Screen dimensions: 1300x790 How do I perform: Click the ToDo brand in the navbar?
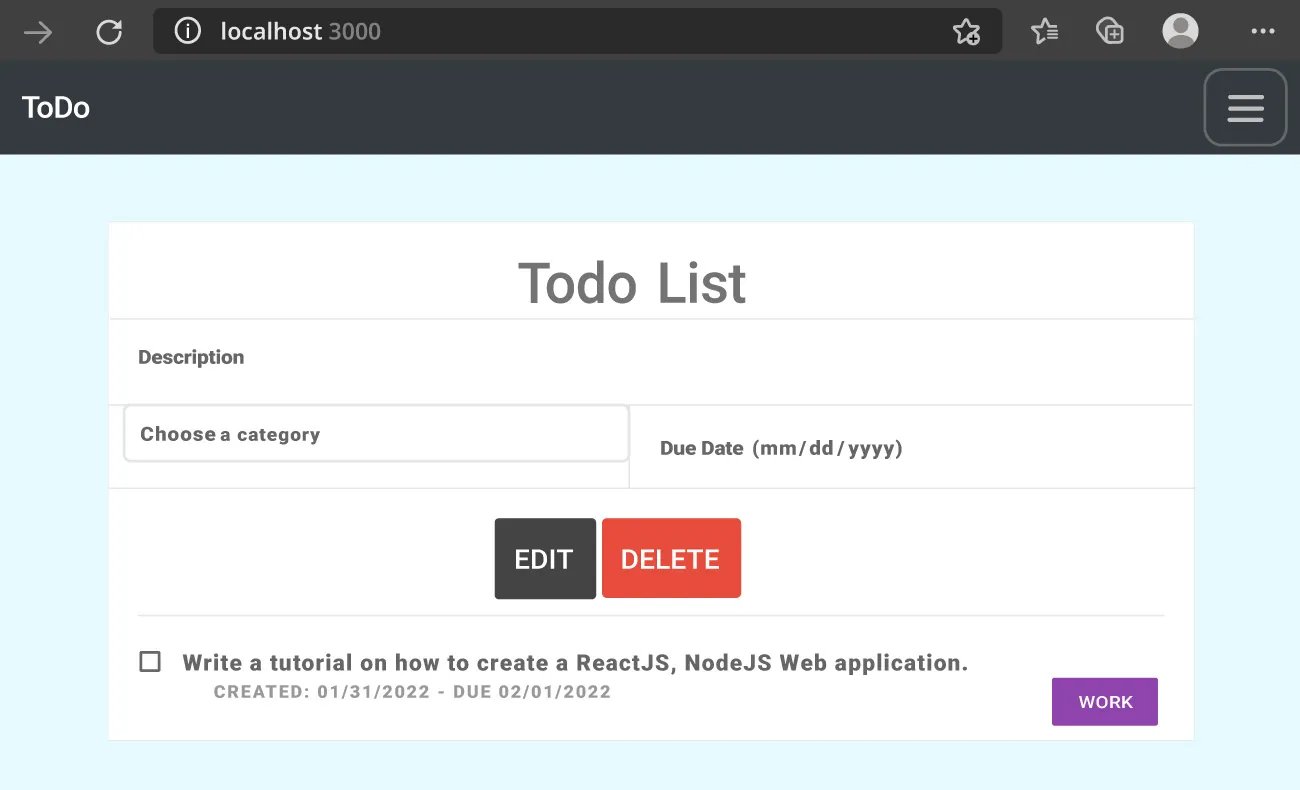point(55,107)
